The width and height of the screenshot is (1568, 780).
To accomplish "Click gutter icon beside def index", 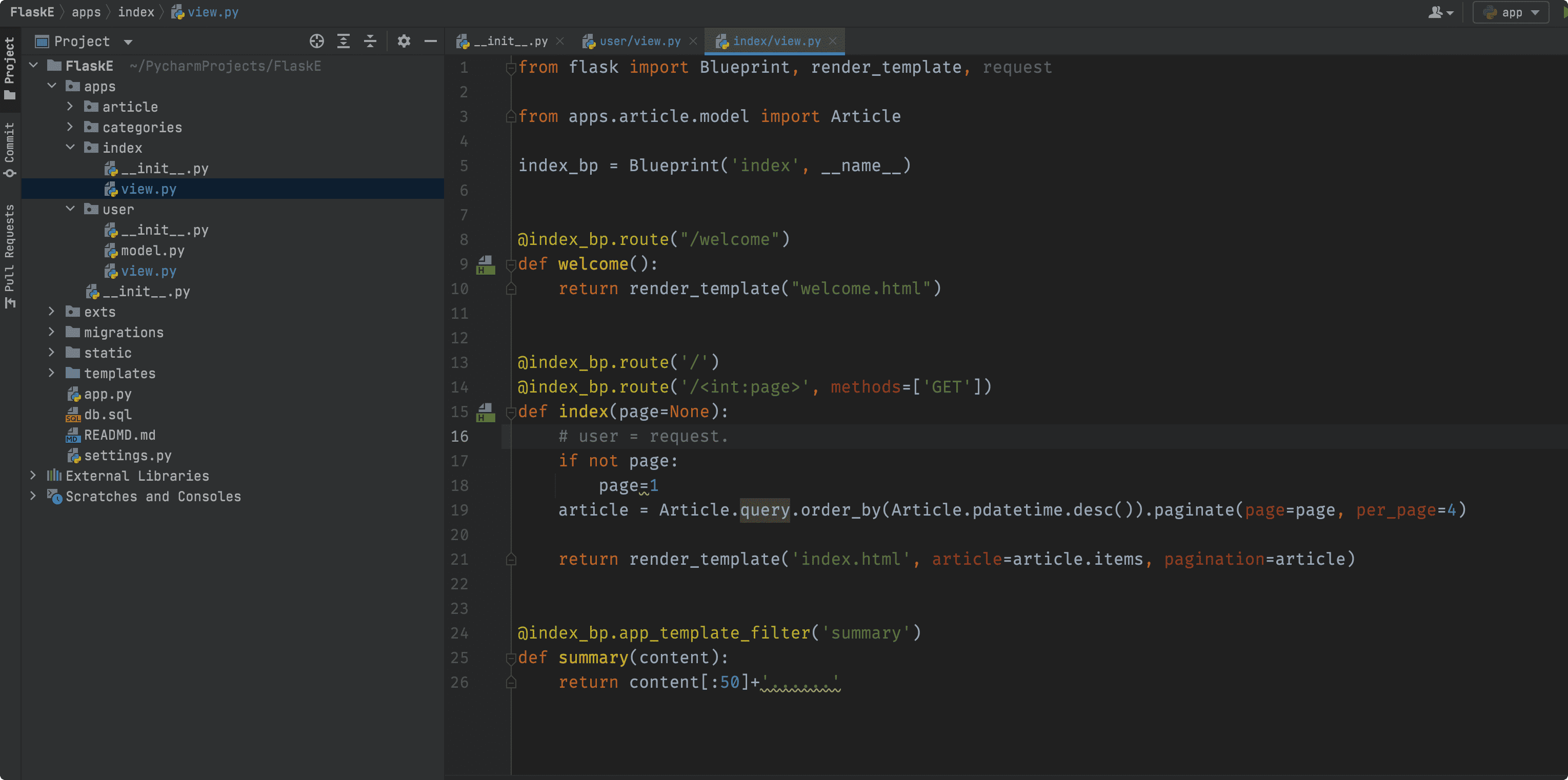I will click(x=485, y=413).
